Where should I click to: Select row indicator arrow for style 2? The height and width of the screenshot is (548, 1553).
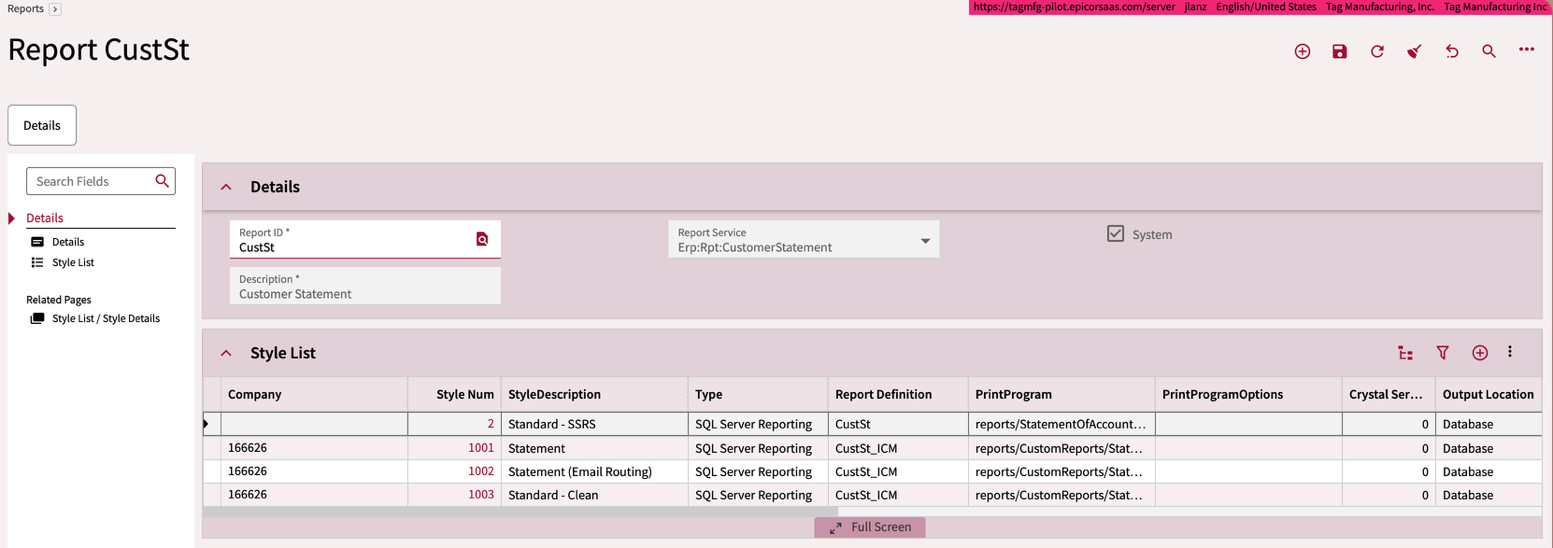click(206, 425)
